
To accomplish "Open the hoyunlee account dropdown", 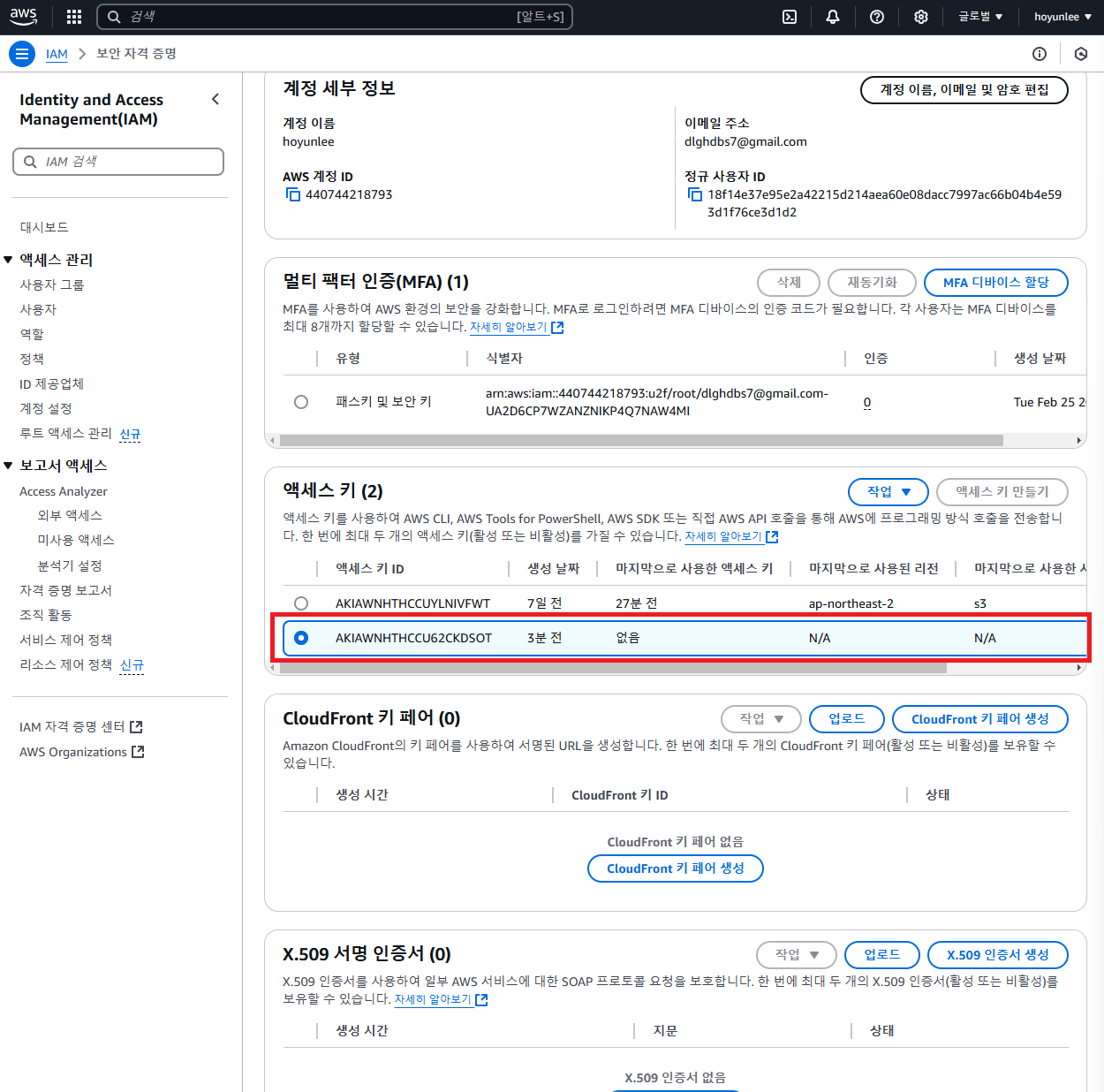I will coord(1062,17).
